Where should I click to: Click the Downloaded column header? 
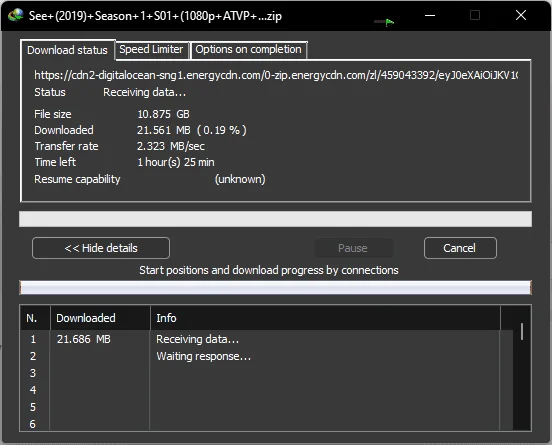coord(100,318)
